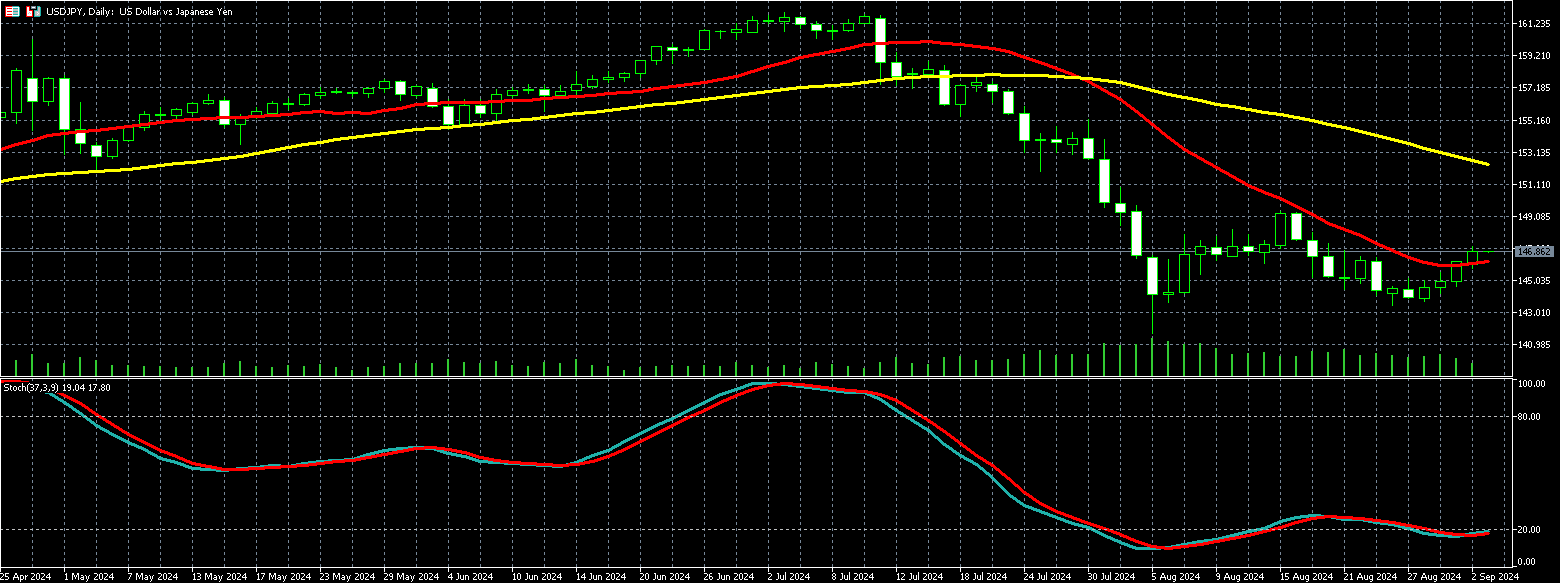
Task: Click the 2 Sep 2024 date label
Action: (x=1495, y=577)
